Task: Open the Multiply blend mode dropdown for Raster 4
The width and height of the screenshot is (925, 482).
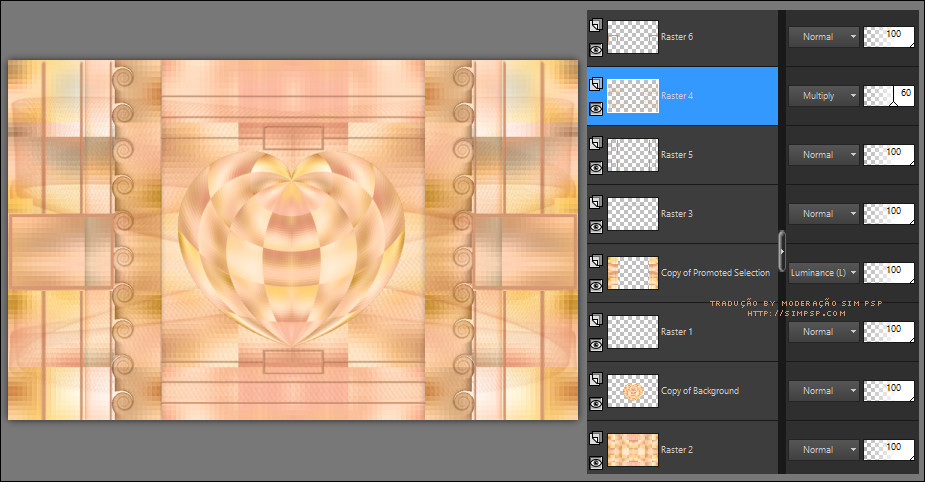Action: (823, 96)
